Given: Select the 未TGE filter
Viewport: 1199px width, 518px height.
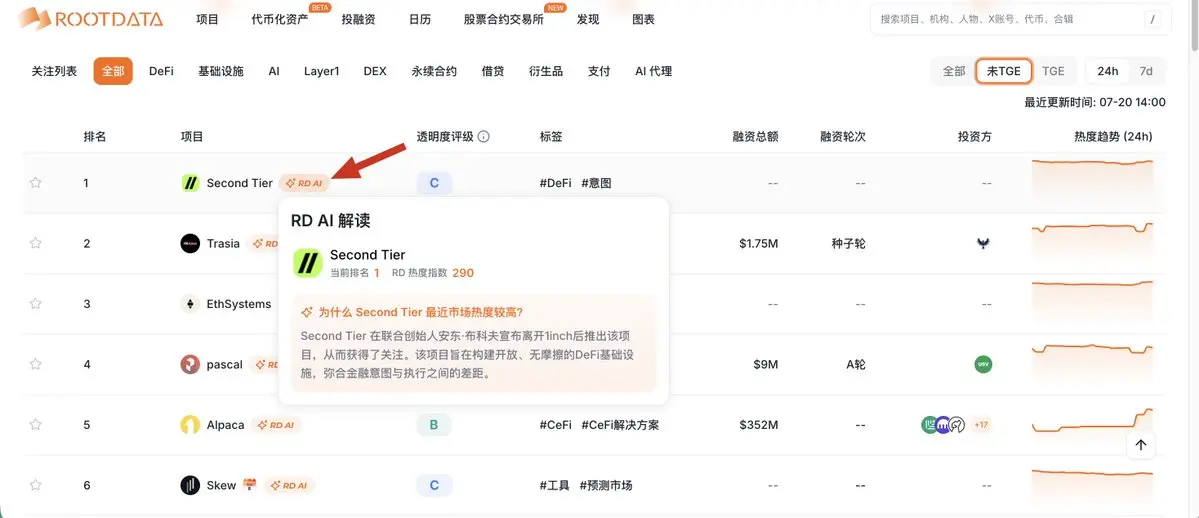Looking at the screenshot, I should [x=1004, y=71].
